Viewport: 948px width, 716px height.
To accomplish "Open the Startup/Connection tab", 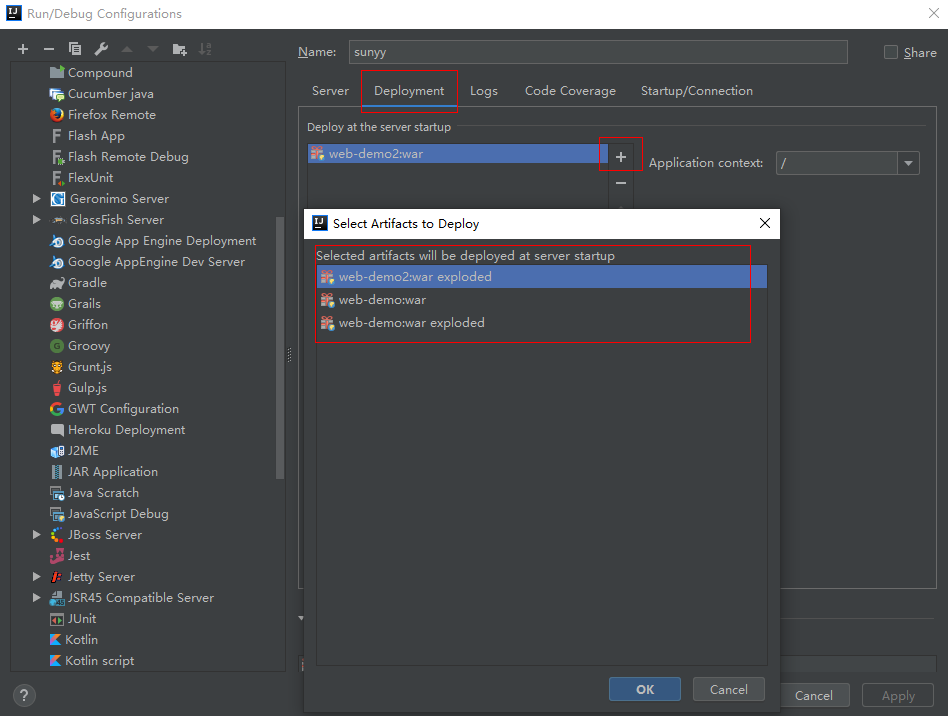I will click(696, 91).
